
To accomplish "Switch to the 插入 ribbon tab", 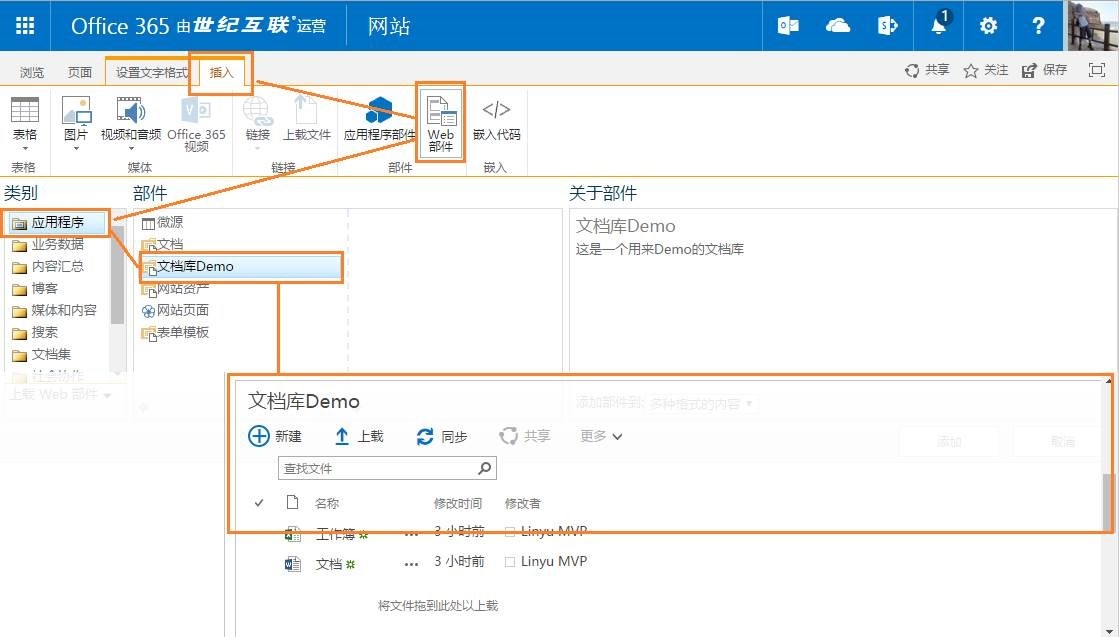I will (x=221, y=72).
